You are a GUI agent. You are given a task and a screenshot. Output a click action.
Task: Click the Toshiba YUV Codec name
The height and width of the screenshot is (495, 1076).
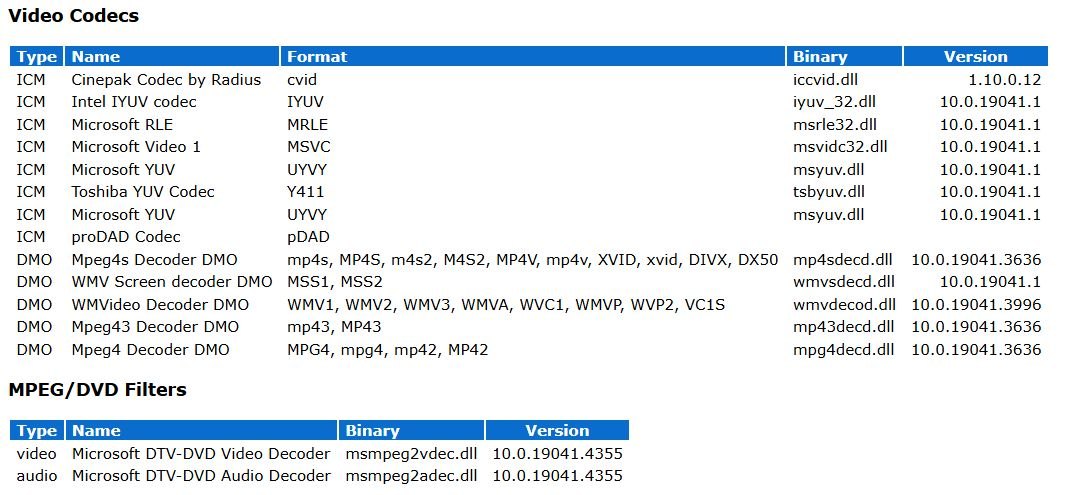click(143, 192)
